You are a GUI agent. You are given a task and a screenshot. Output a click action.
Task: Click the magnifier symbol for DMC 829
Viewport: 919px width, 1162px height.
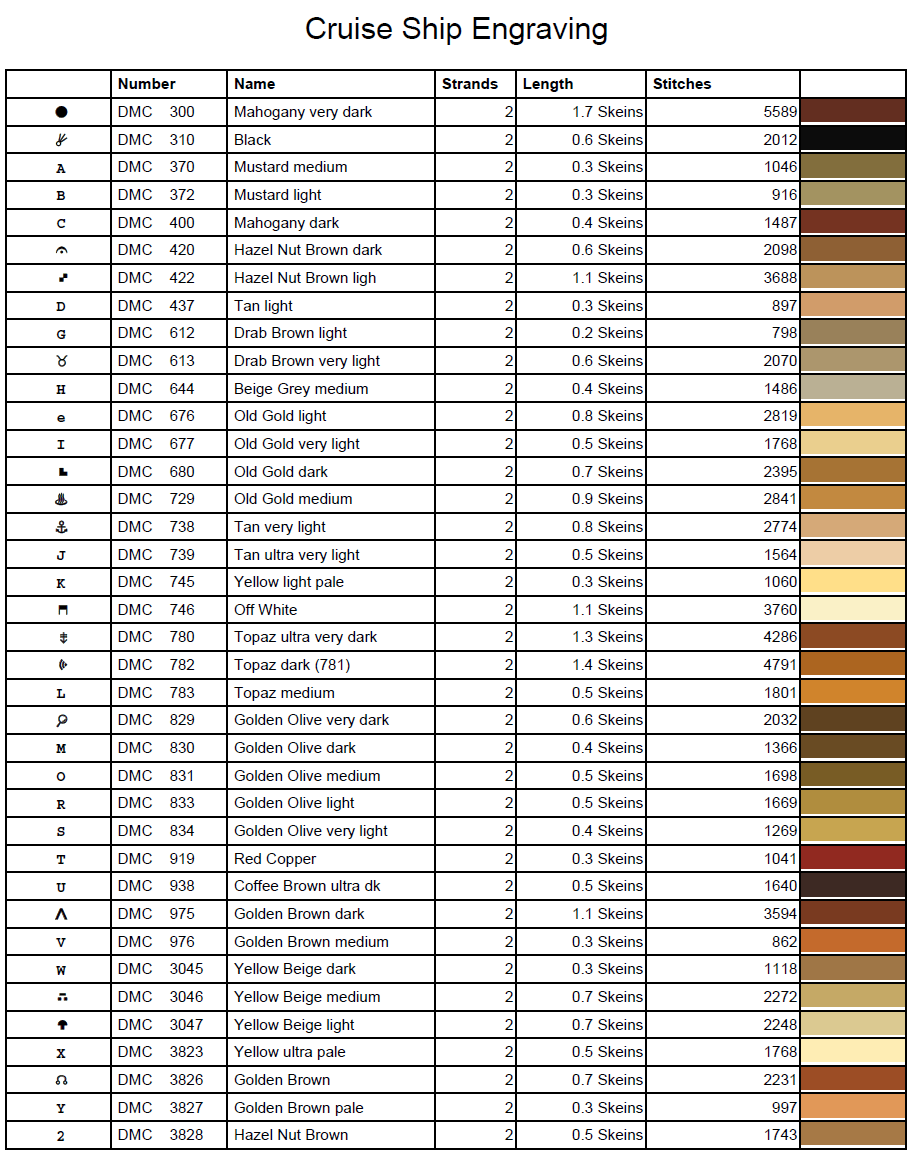[x=61, y=720]
